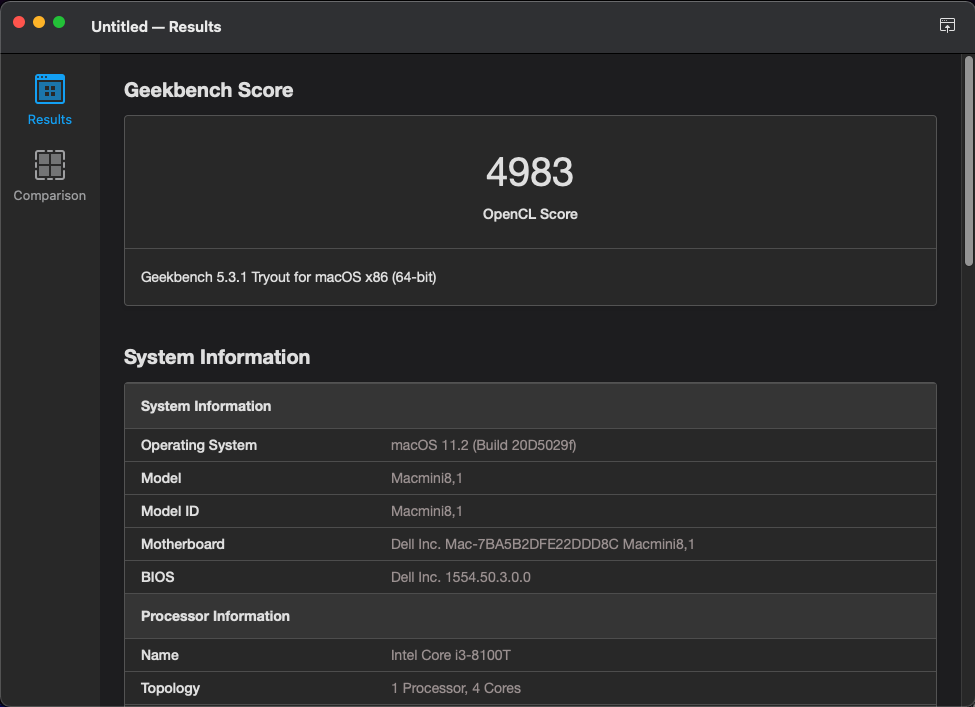This screenshot has width=975, height=707.
Task: Click the green full-screen window button
Action: [59, 22]
